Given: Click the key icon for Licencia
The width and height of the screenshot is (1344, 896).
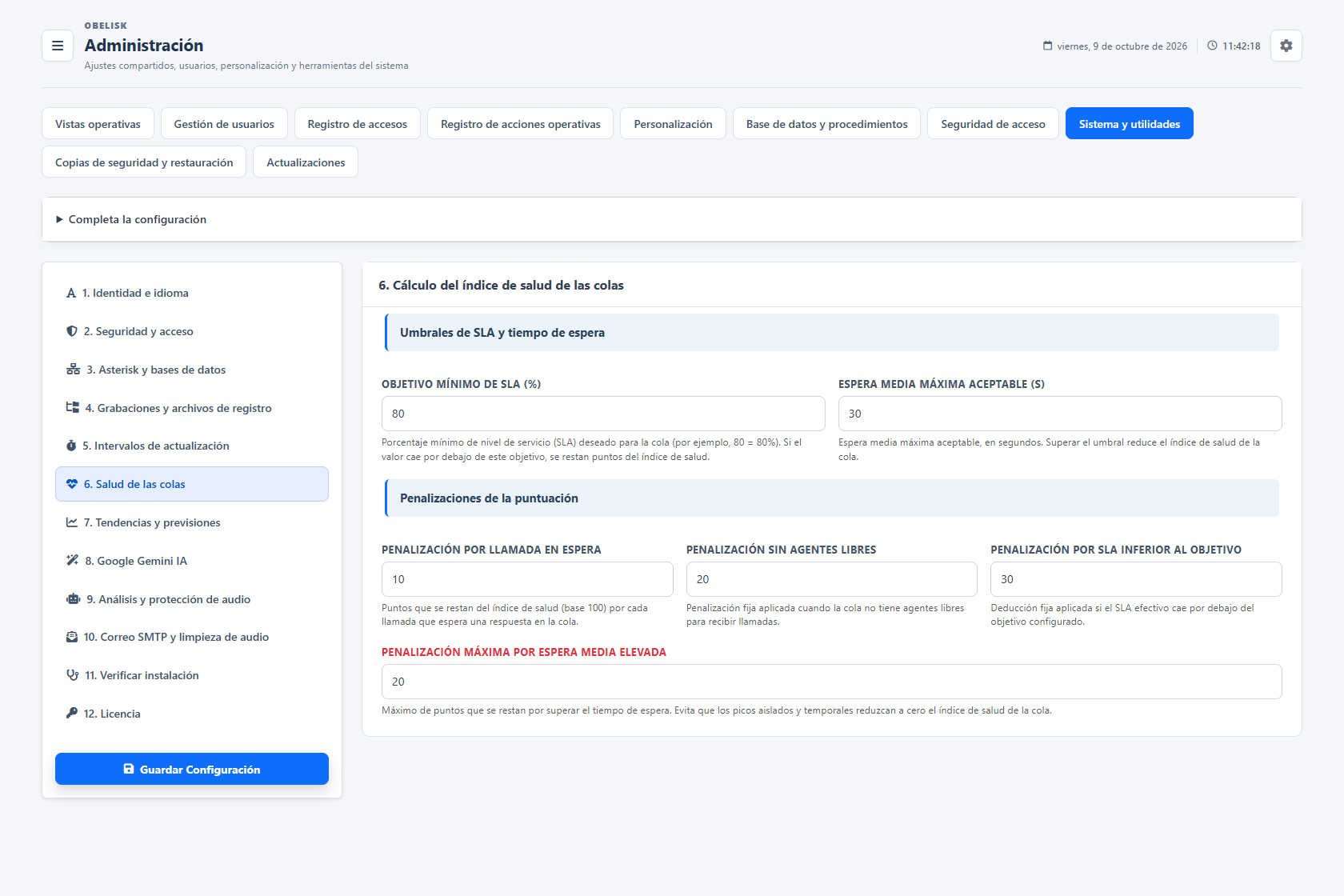Looking at the screenshot, I should 72,714.
